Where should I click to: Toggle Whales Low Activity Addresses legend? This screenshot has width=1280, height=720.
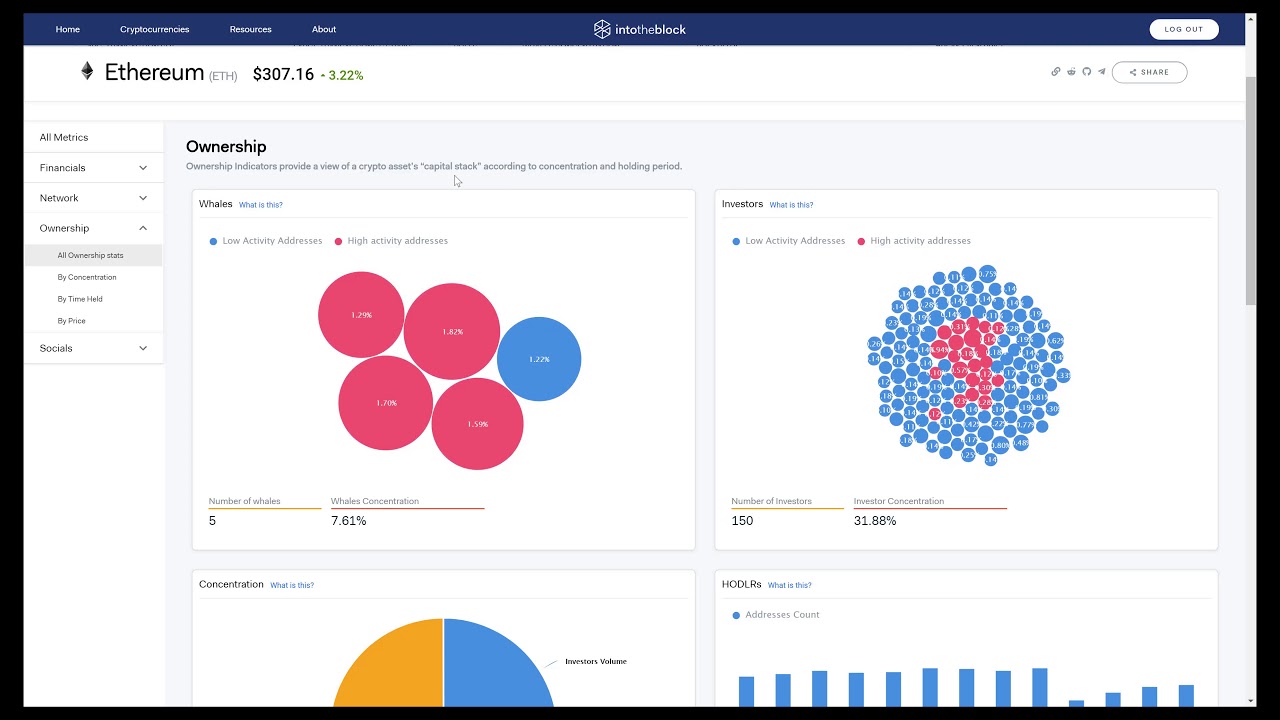(266, 241)
